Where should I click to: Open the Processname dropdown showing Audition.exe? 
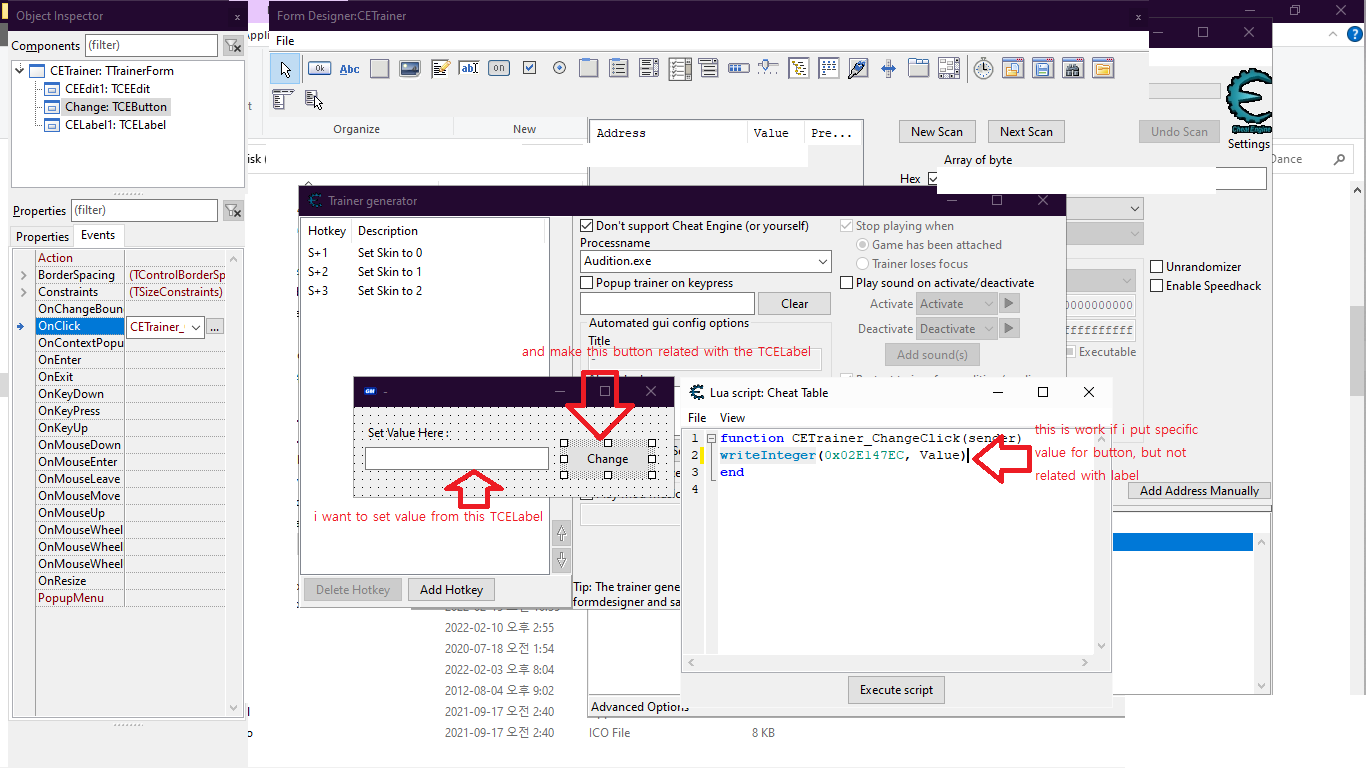pos(823,262)
